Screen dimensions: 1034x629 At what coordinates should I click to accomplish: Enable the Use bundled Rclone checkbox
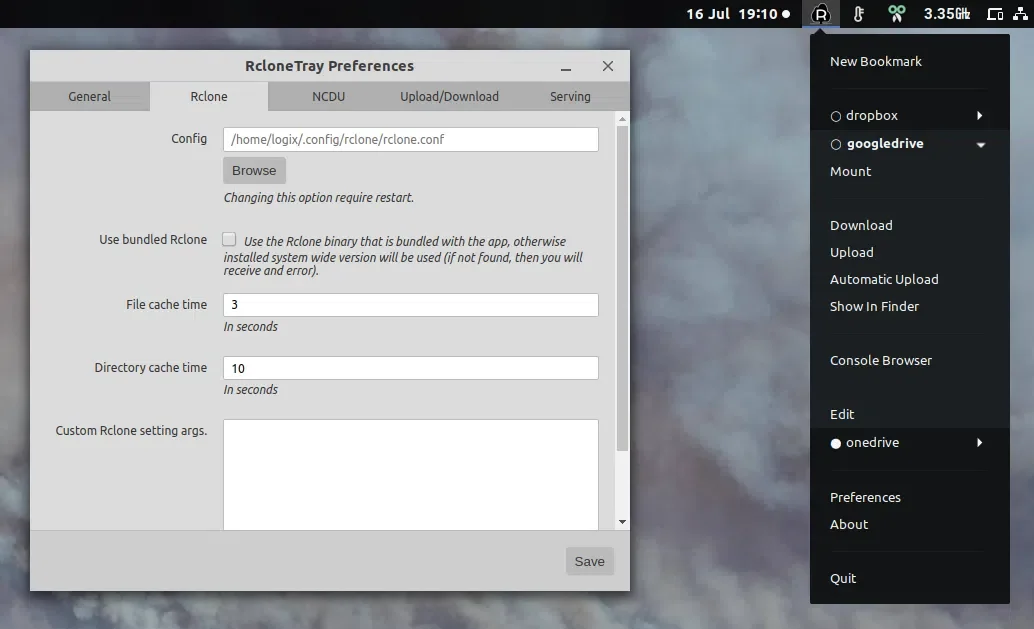coord(229,239)
